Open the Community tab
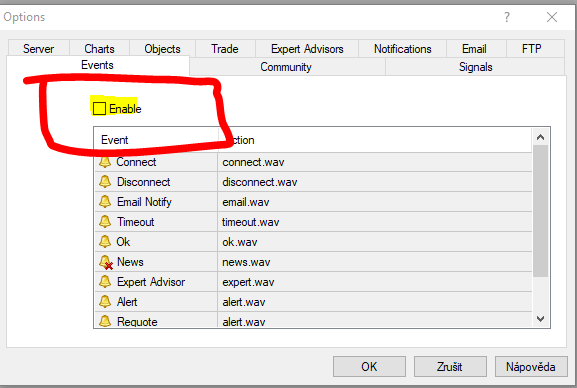 pyautogui.click(x=286, y=67)
